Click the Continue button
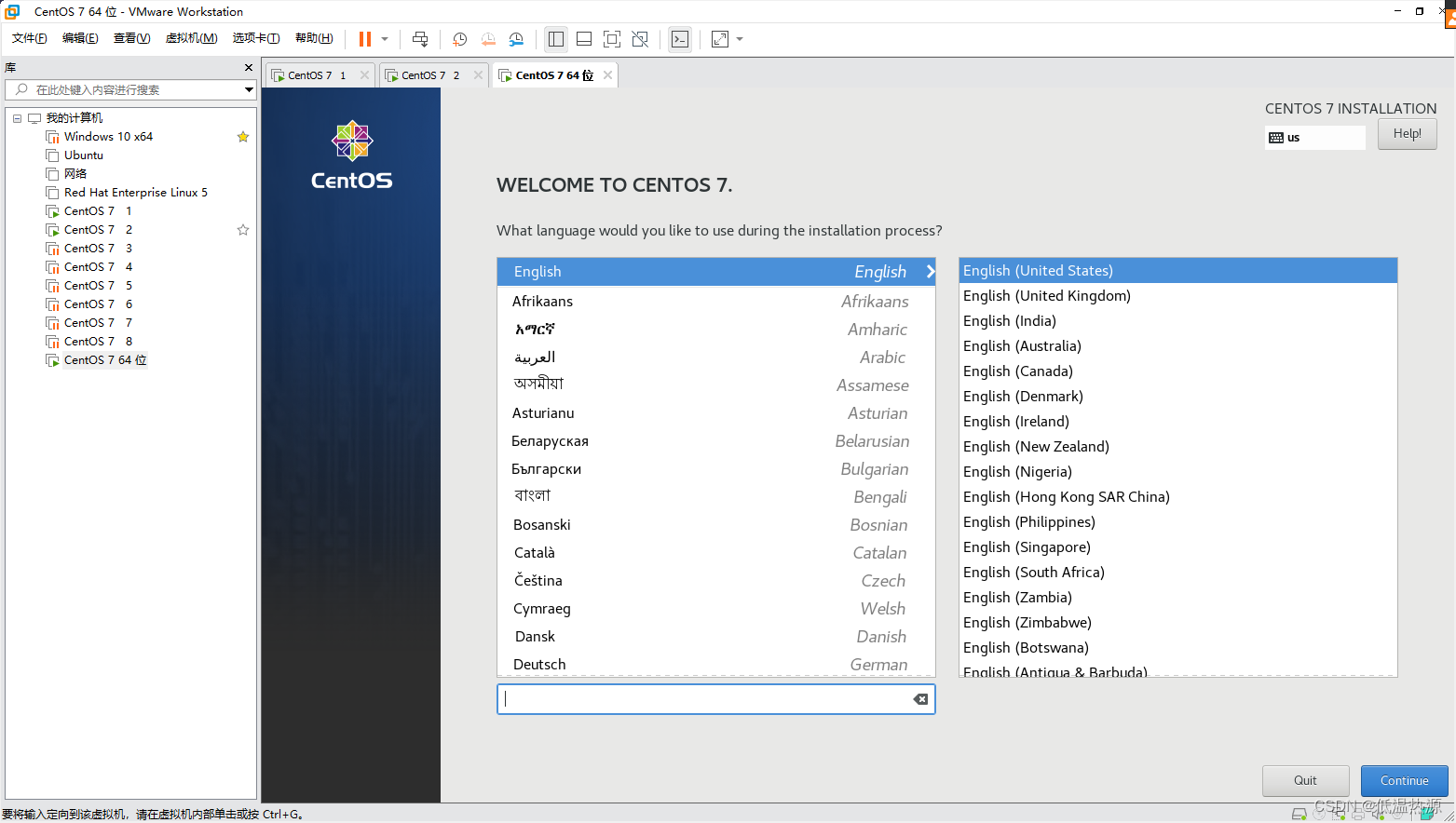This screenshot has height=823, width=1456. [x=1404, y=780]
